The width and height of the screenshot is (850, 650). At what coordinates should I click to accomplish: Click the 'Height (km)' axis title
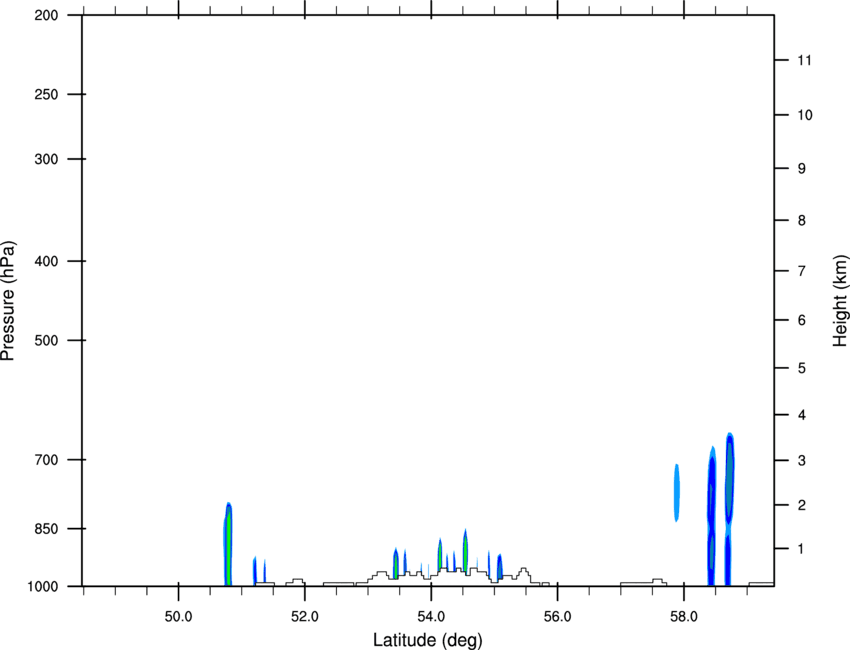tap(840, 300)
